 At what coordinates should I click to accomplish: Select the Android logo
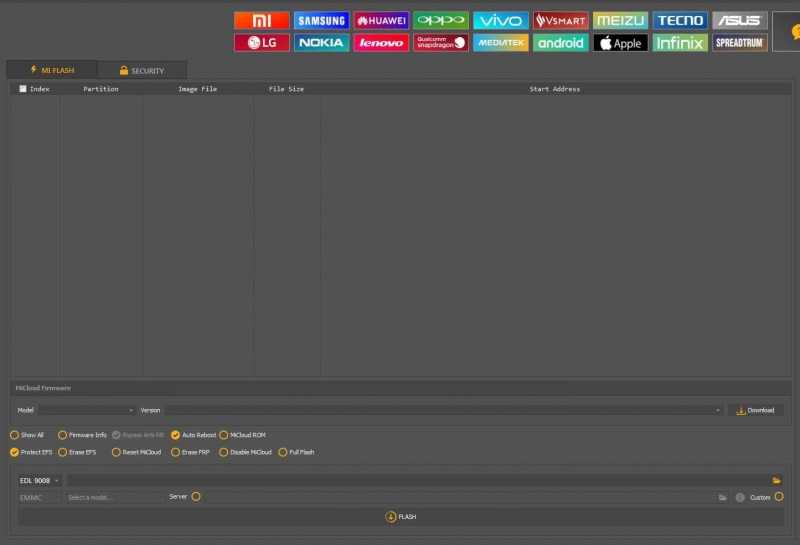(561, 43)
